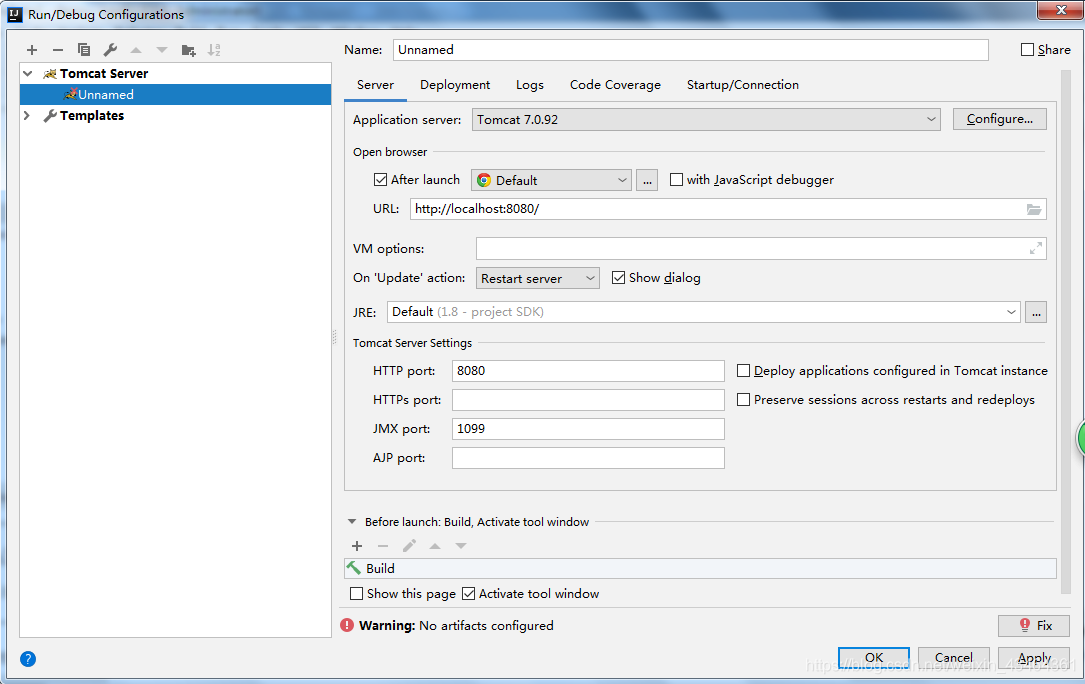Screen dimensions: 1085x684
Task: Move the configuration down in the left toolbar
Action: 162,50
